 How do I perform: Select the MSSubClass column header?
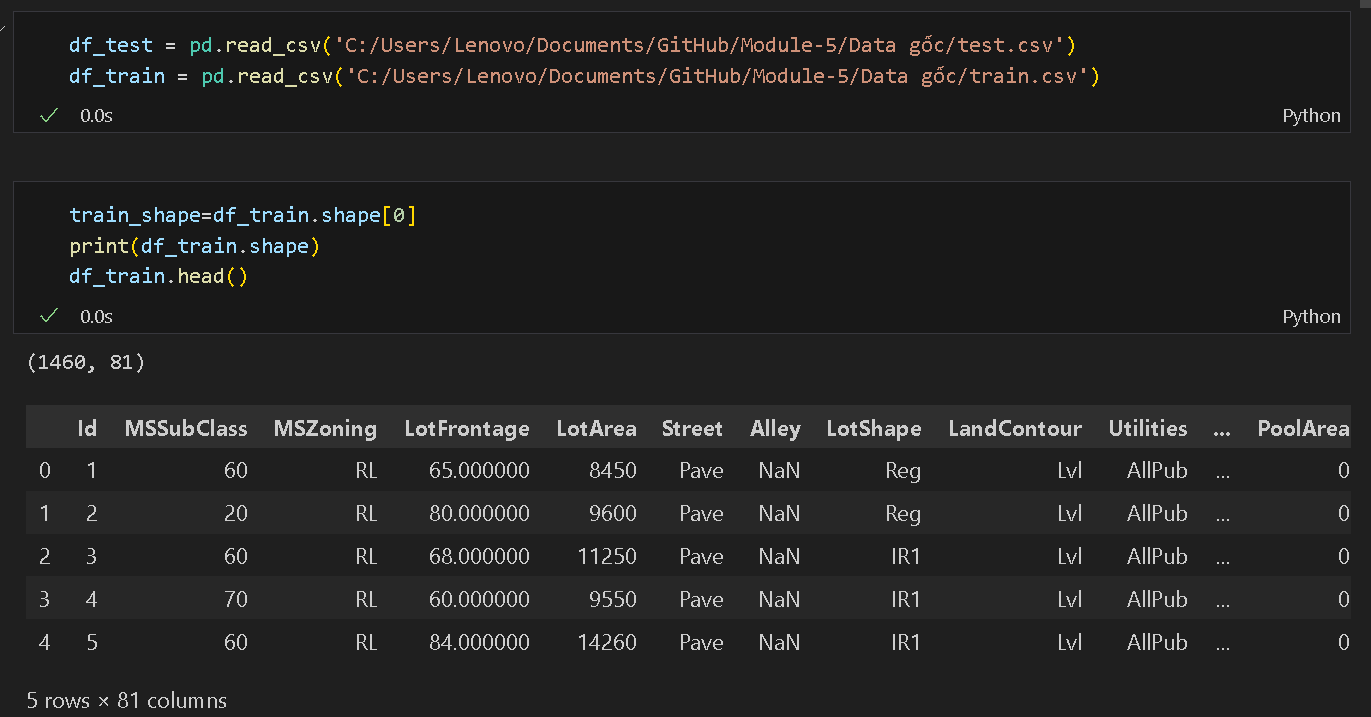click(x=186, y=429)
